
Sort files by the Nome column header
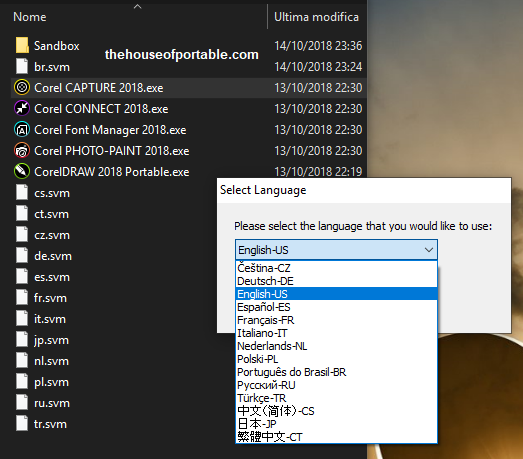[30, 17]
